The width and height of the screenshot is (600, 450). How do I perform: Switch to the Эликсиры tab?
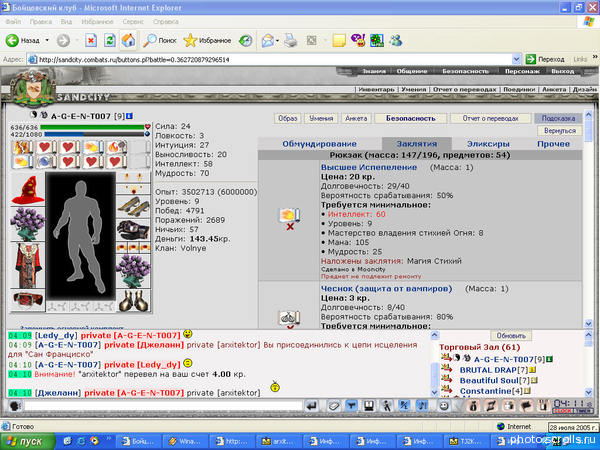(x=488, y=144)
